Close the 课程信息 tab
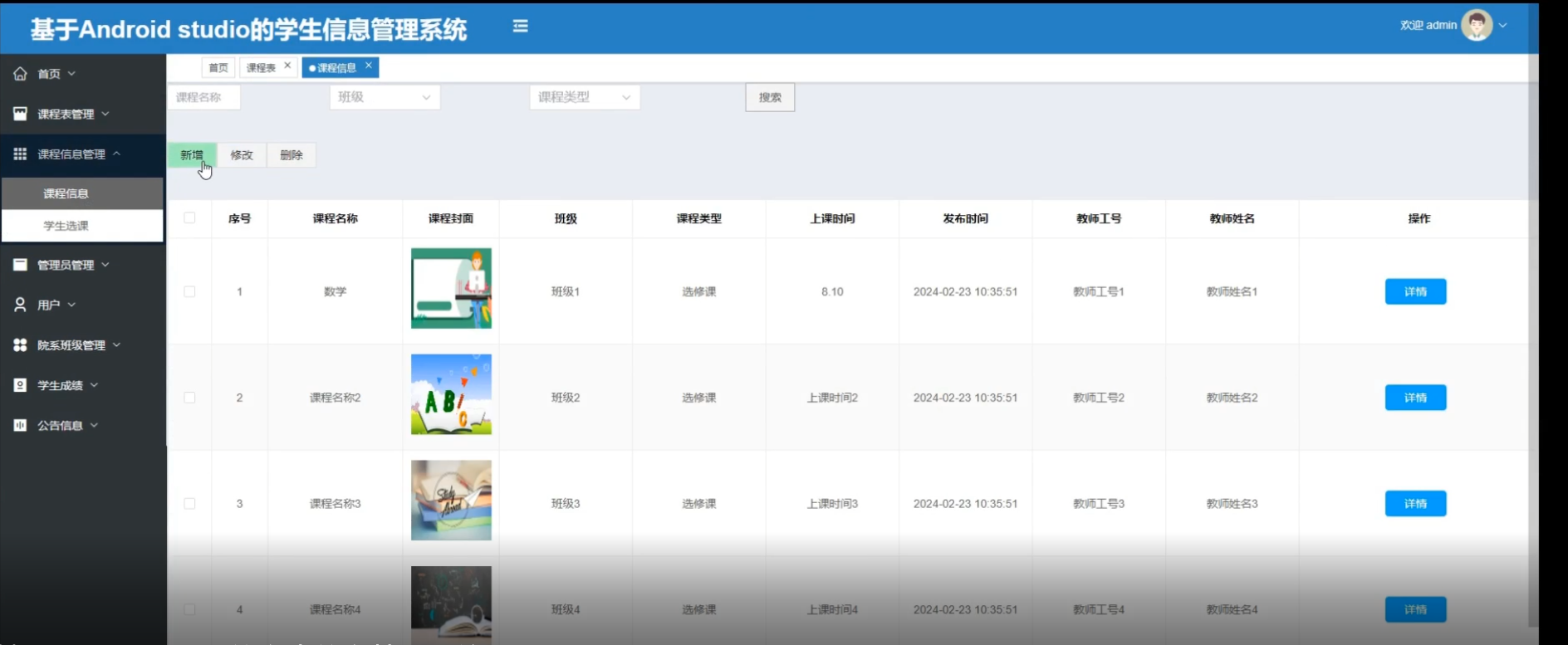The width and height of the screenshot is (1568, 645). [x=369, y=66]
